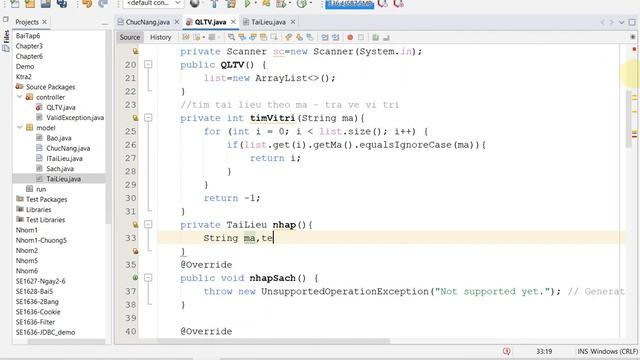Uncomment selected lines icon

[386, 37]
